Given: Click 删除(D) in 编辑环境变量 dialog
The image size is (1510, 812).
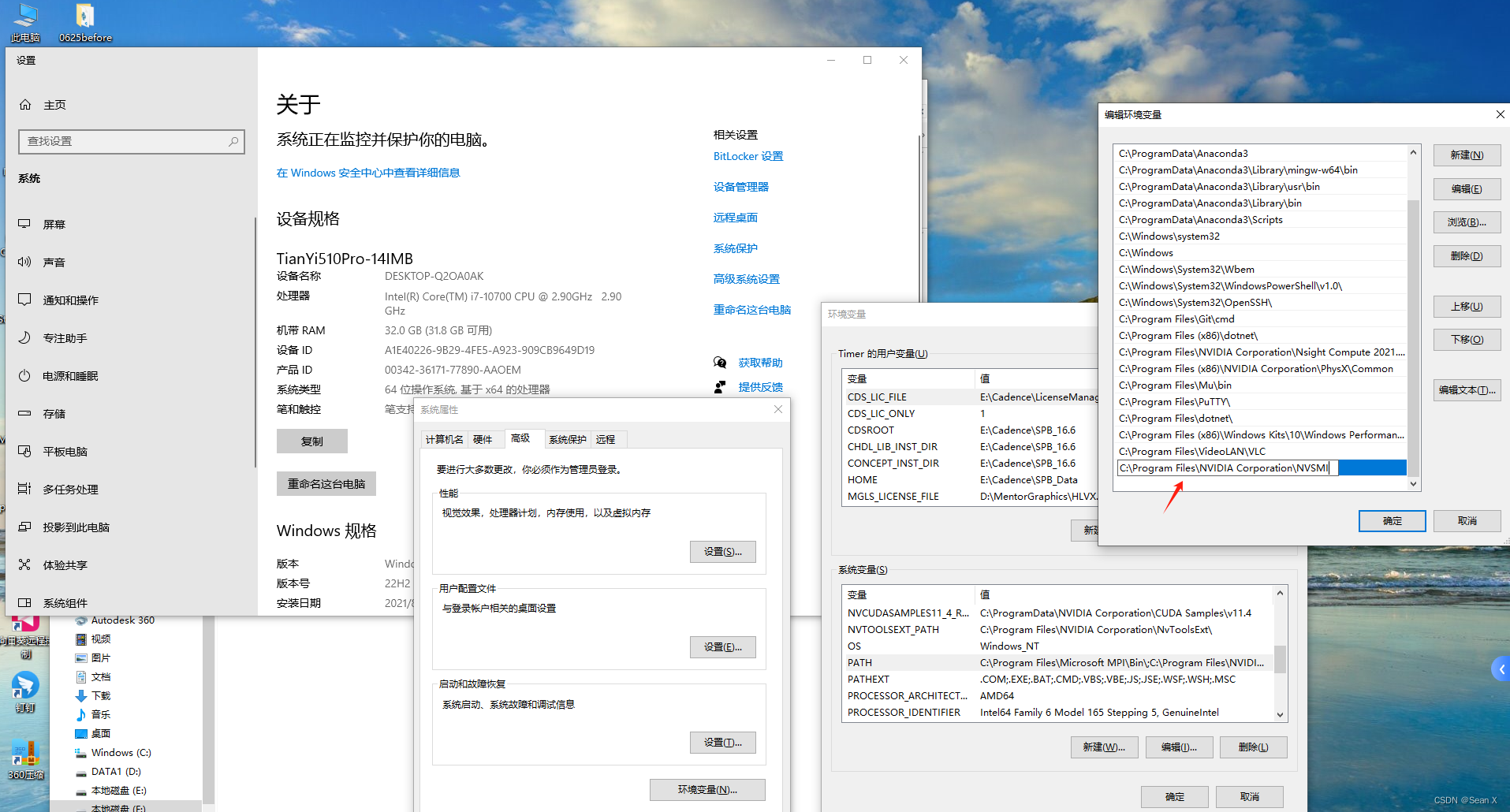Looking at the screenshot, I should 1467,256.
